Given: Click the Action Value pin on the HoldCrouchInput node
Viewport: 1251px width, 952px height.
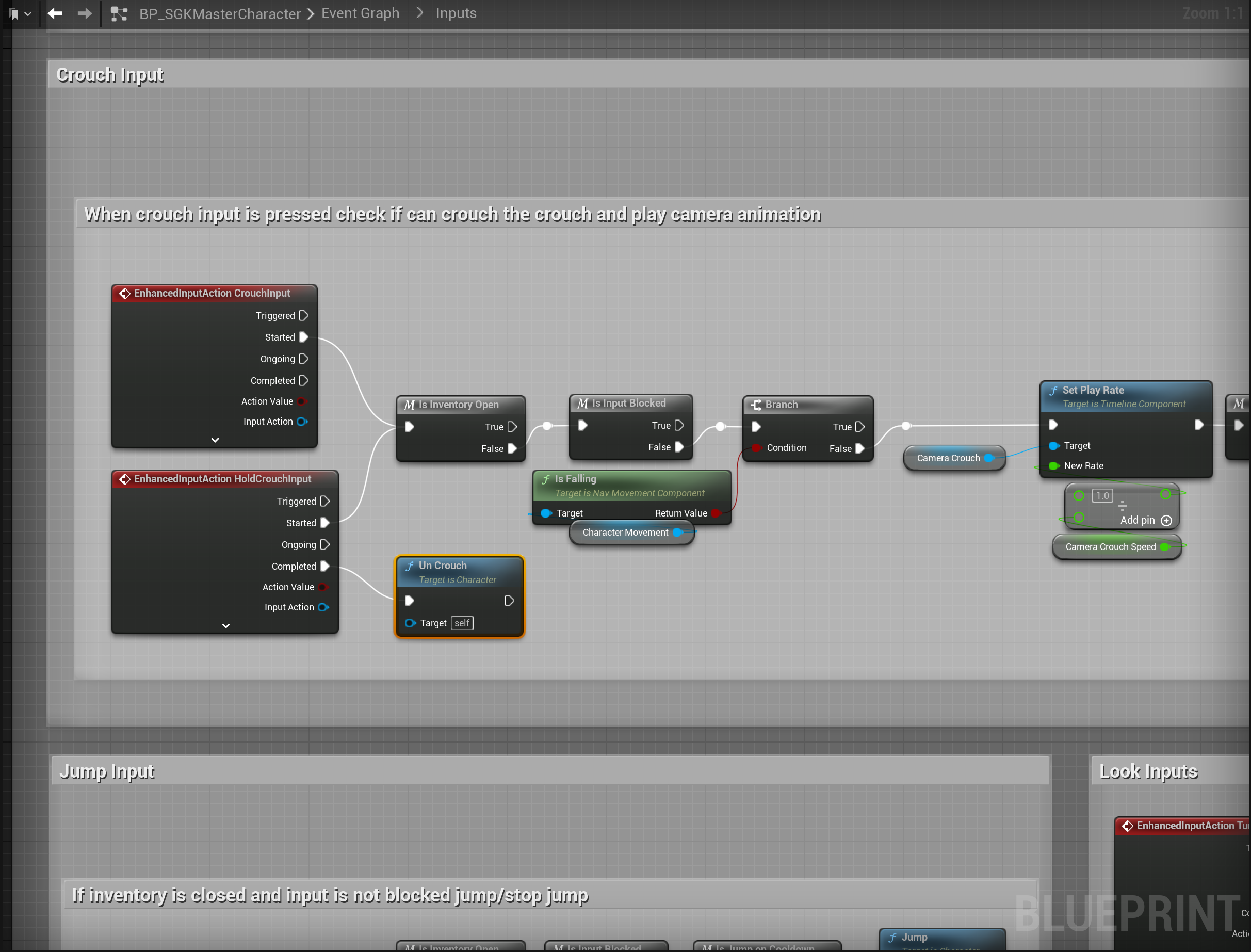Looking at the screenshot, I should (323, 587).
